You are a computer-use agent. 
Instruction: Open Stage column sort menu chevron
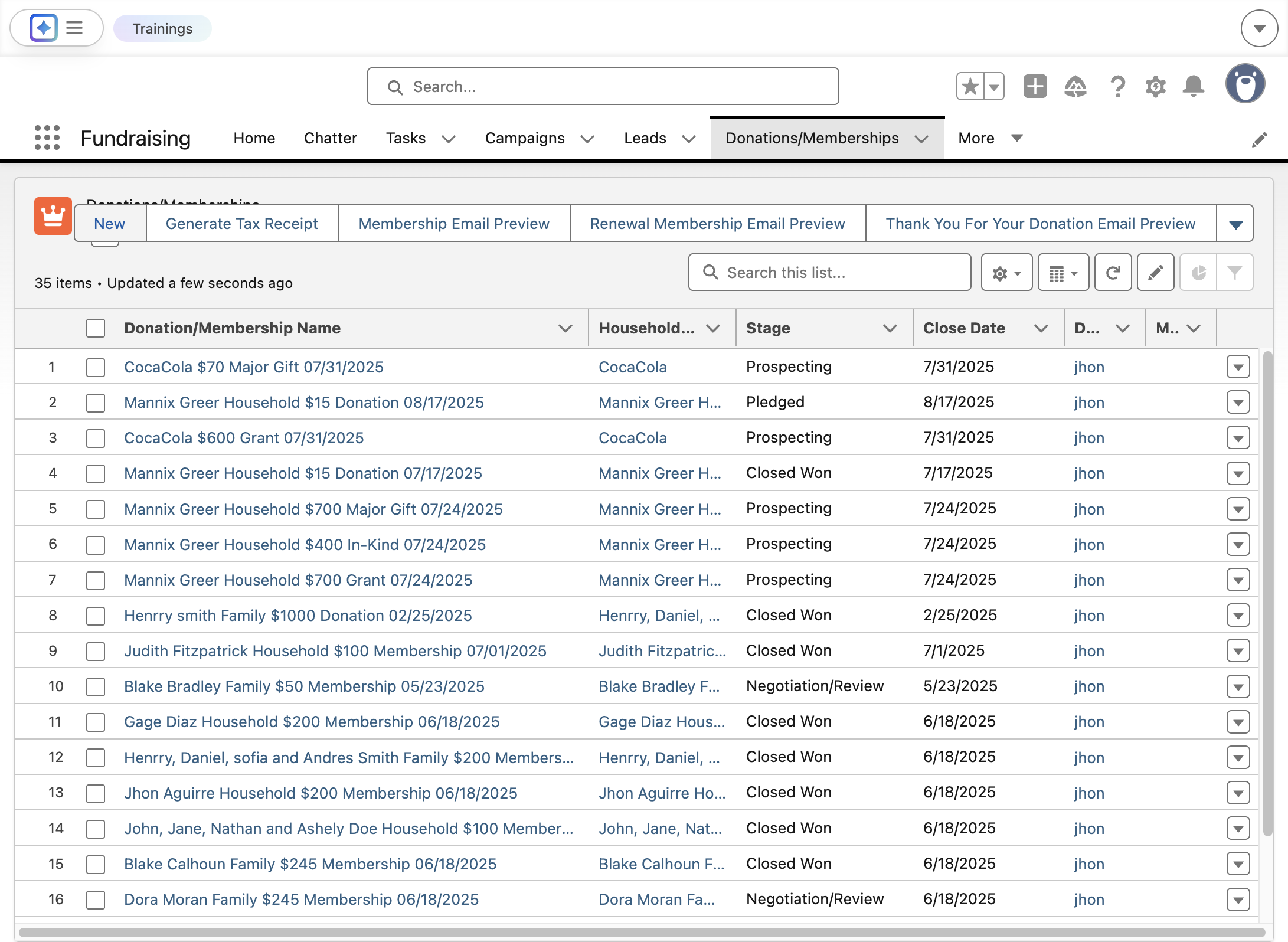(890, 328)
